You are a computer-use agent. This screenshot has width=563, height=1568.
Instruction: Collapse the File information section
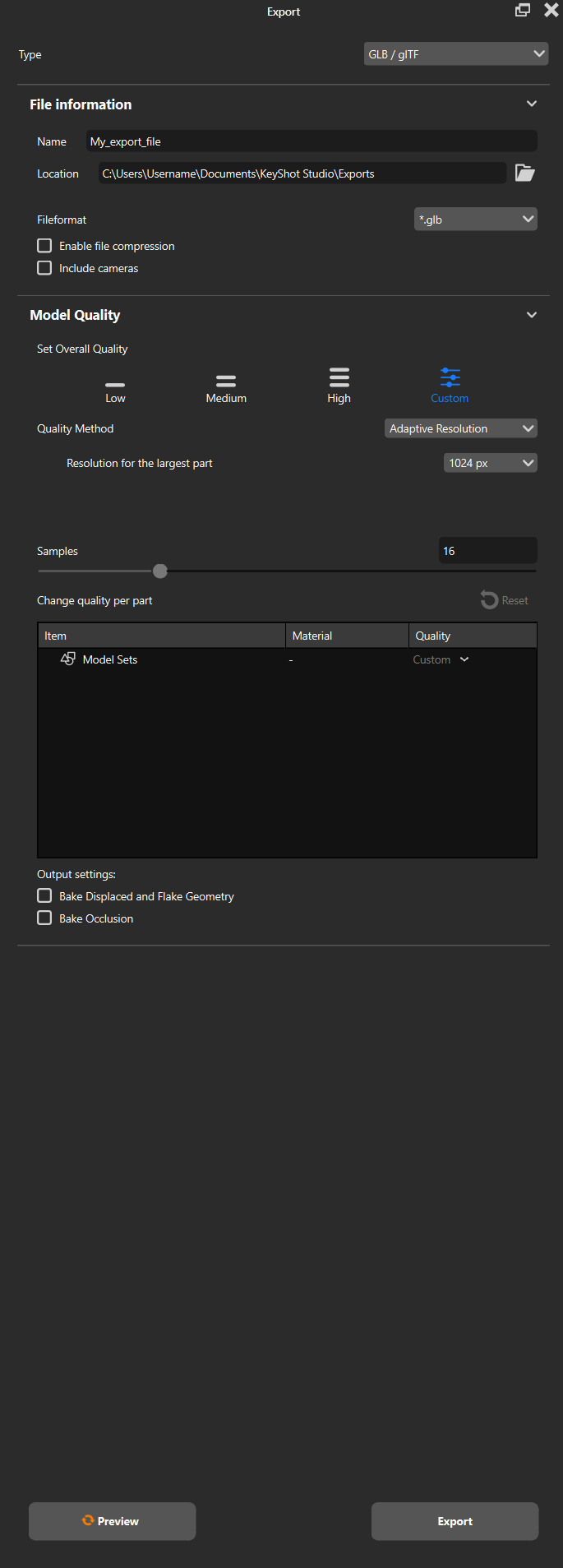click(531, 104)
